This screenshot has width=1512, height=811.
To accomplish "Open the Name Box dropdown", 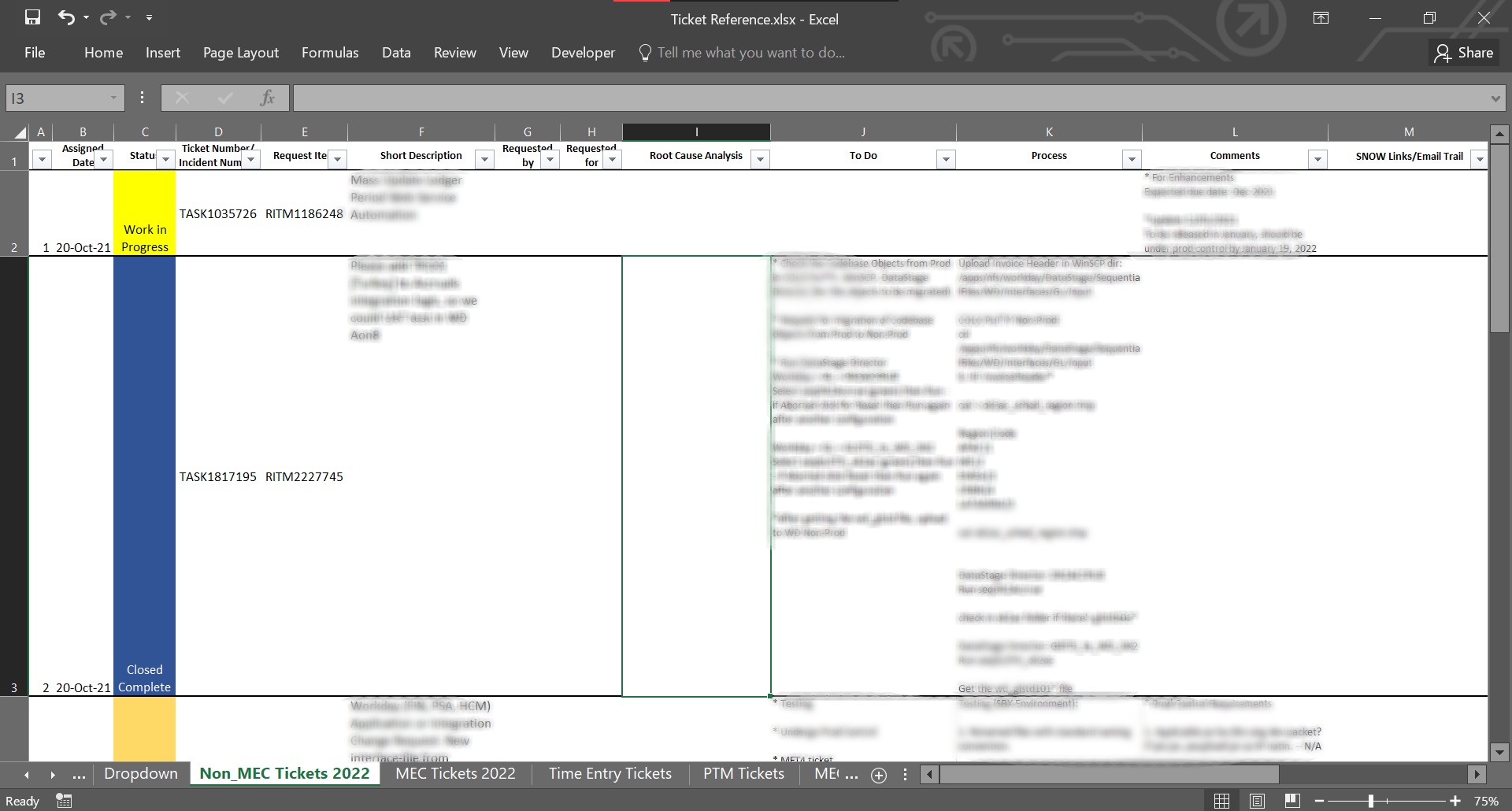I will [x=113, y=98].
